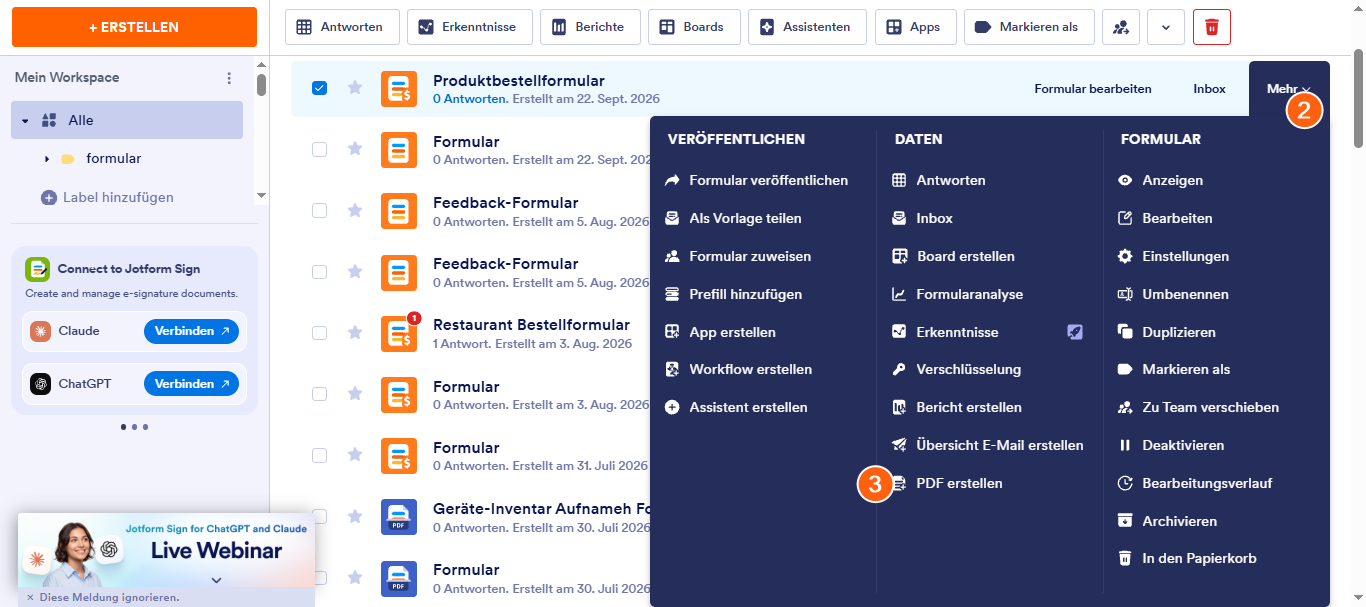
Task: Choose Archivieren in the menu
Action: click(1167, 521)
